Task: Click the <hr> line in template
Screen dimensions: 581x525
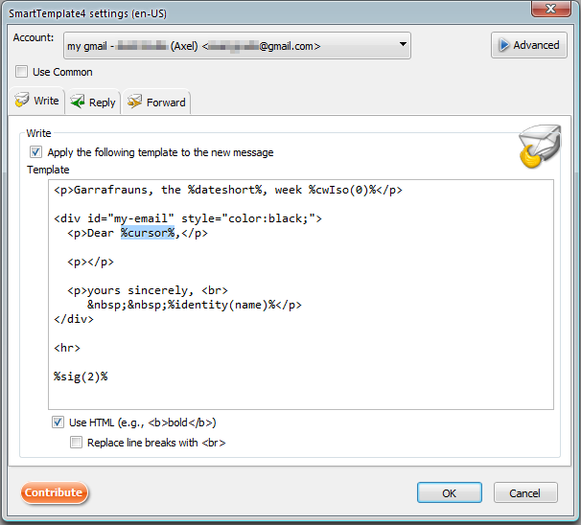Action: pyautogui.click(x=67, y=348)
